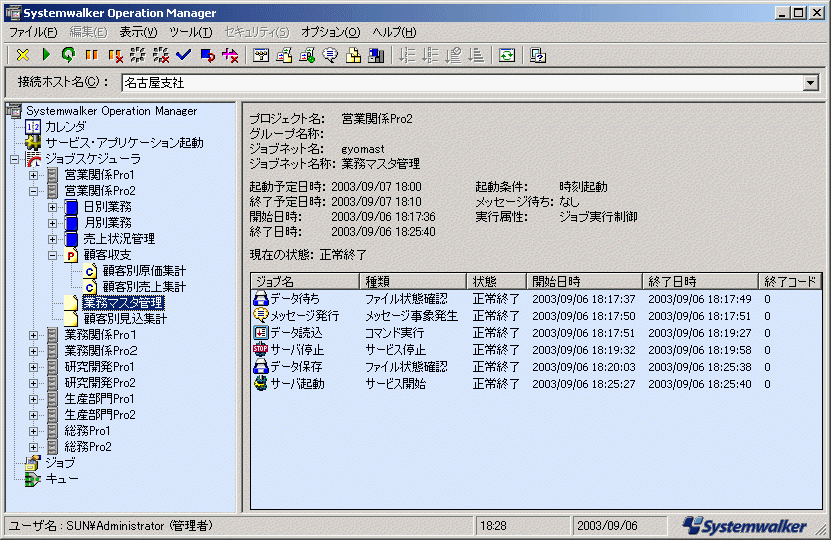Expand the 総務Pro2 project node

(33, 447)
